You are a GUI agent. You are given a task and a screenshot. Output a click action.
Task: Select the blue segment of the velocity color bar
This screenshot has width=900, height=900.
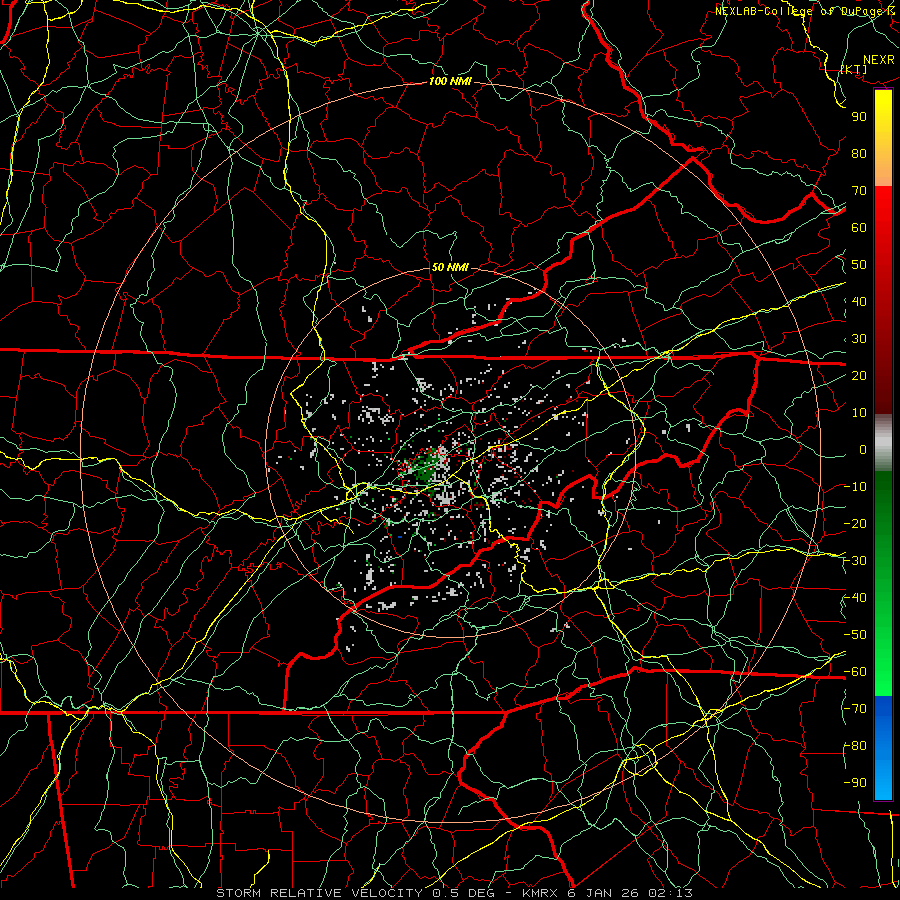point(883,747)
